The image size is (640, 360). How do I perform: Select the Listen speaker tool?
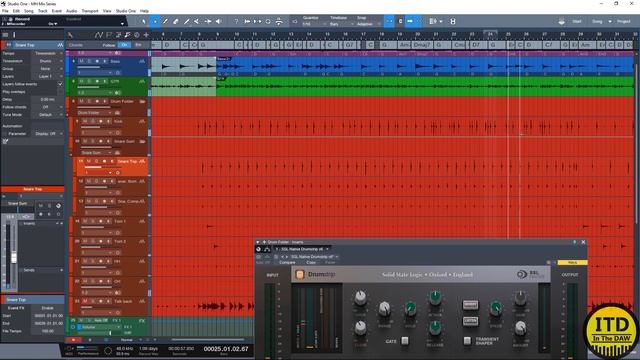click(218, 21)
